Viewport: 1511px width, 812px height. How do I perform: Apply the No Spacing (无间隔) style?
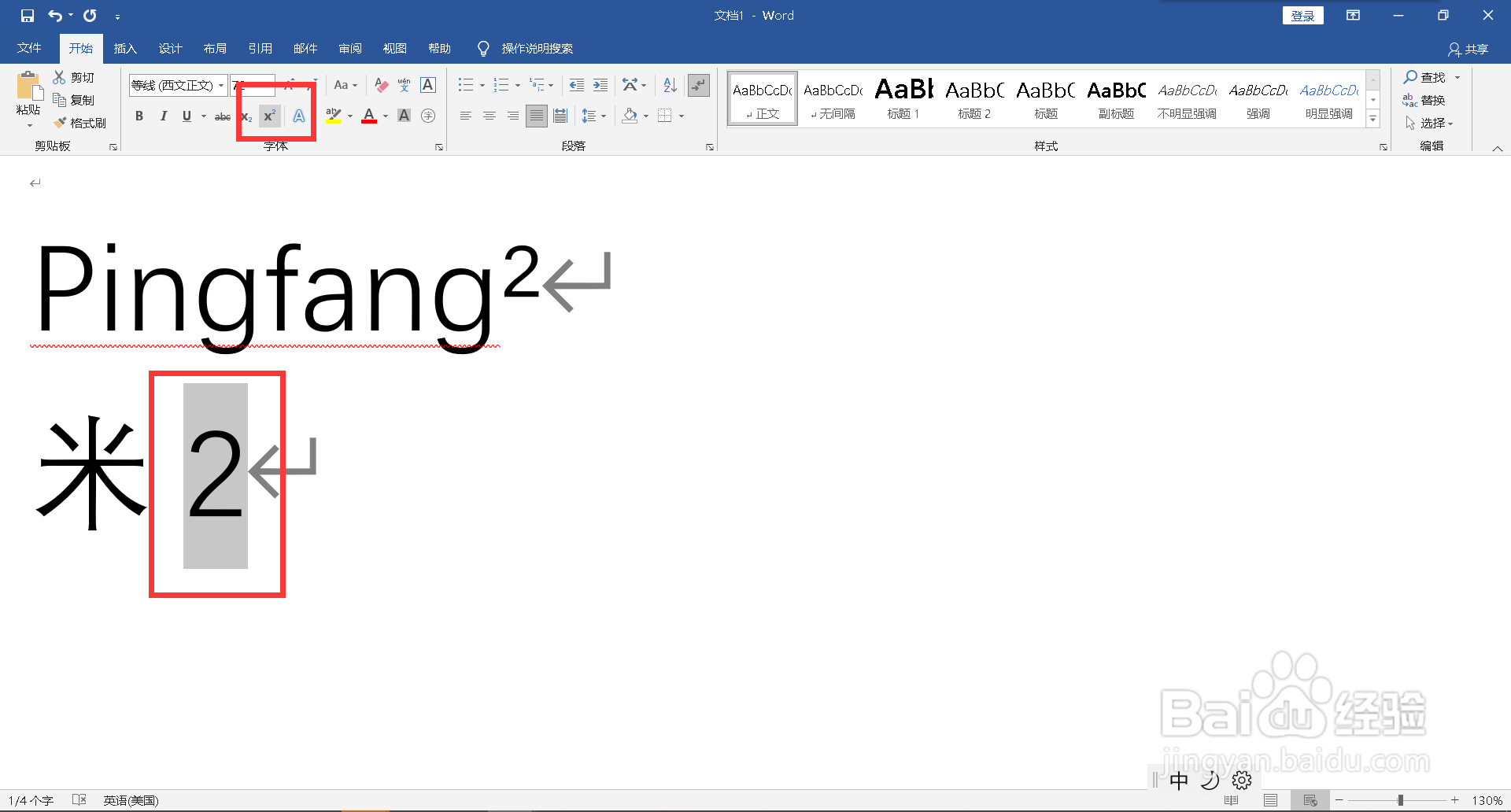tap(833, 98)
